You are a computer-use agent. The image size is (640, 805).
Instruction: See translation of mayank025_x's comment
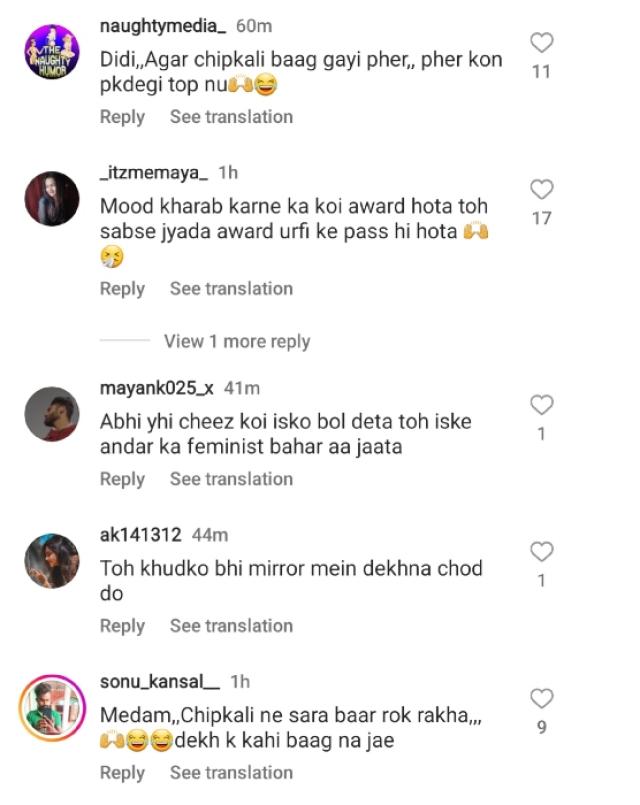coord(231,480)
